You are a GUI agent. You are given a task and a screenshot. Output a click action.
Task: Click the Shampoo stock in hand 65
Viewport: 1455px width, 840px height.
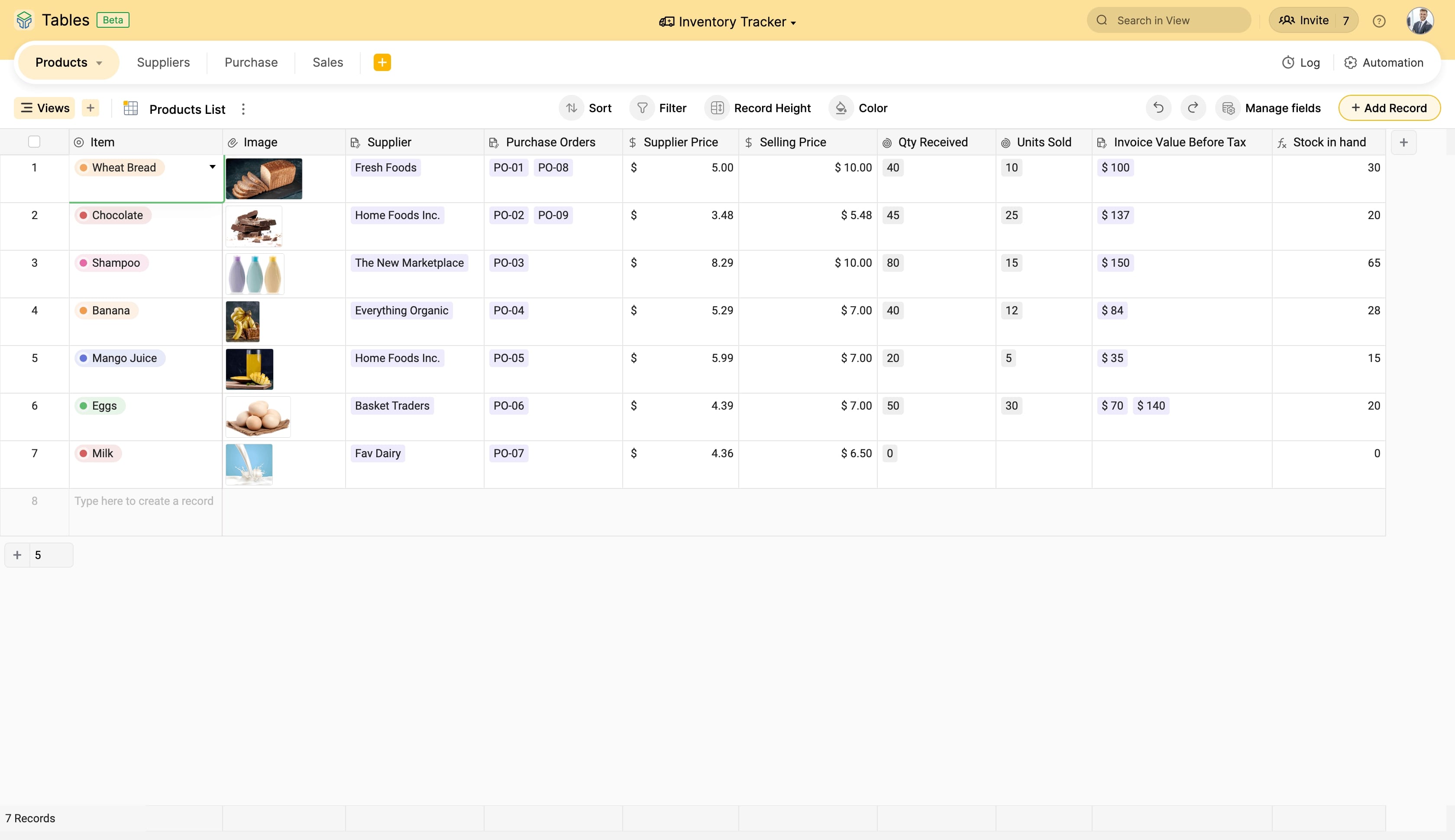(1374, 262)
